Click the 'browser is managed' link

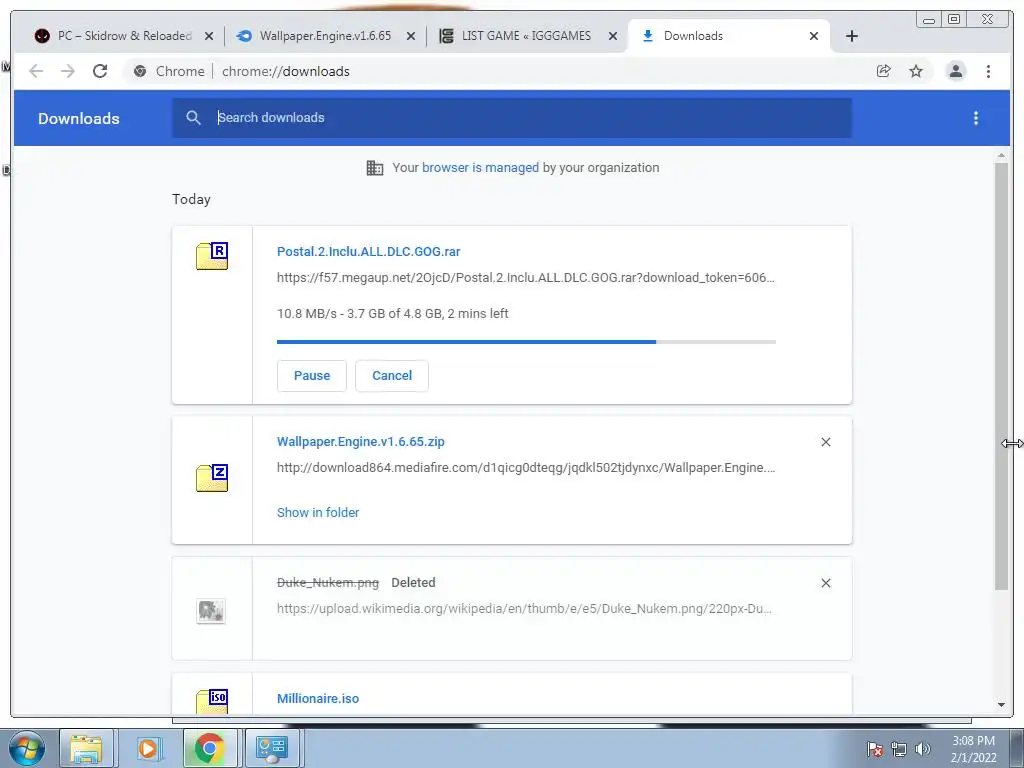[x=481, y=168]
